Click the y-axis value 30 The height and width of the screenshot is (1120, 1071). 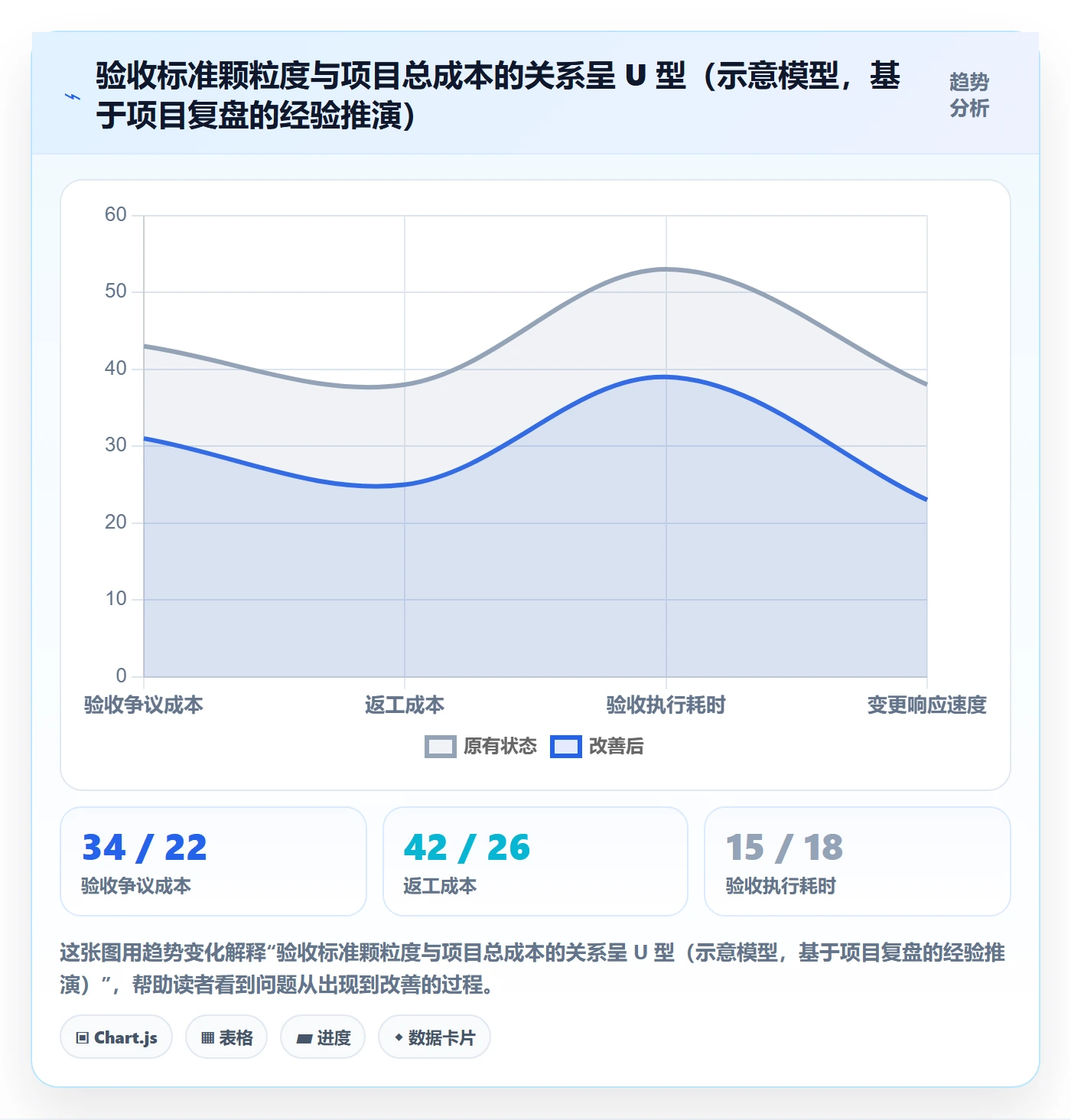tap(116, 445)
